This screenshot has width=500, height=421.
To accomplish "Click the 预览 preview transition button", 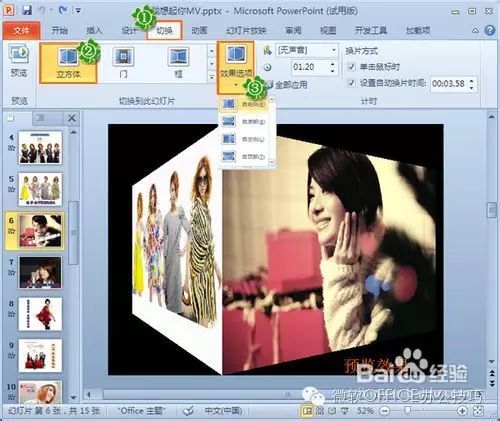I will coord(19,62).
